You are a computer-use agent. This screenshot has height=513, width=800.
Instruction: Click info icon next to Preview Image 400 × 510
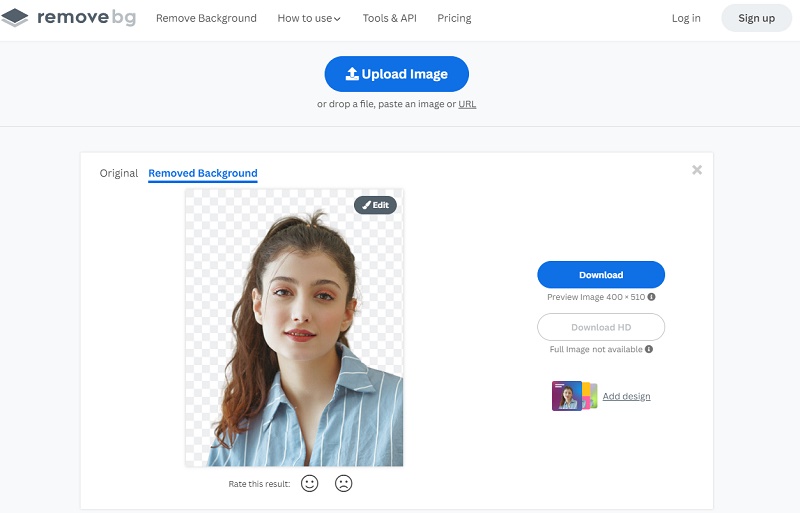point(652,297)
